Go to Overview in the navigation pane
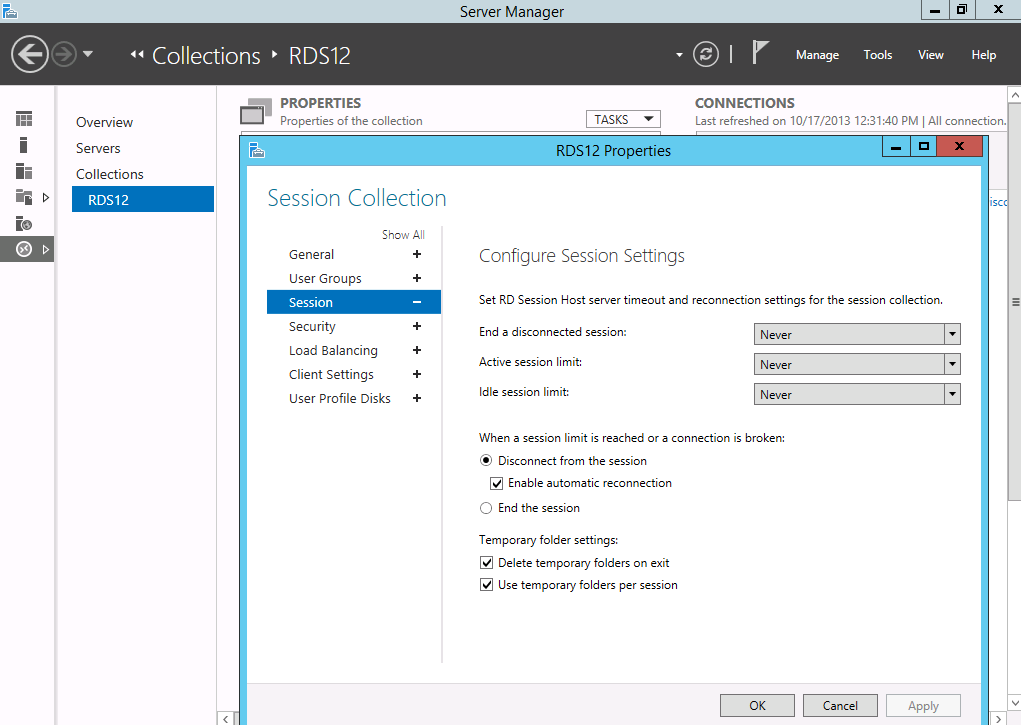Image resolution: width=1021 pixels, height=725 pixels. click(104, 122)
